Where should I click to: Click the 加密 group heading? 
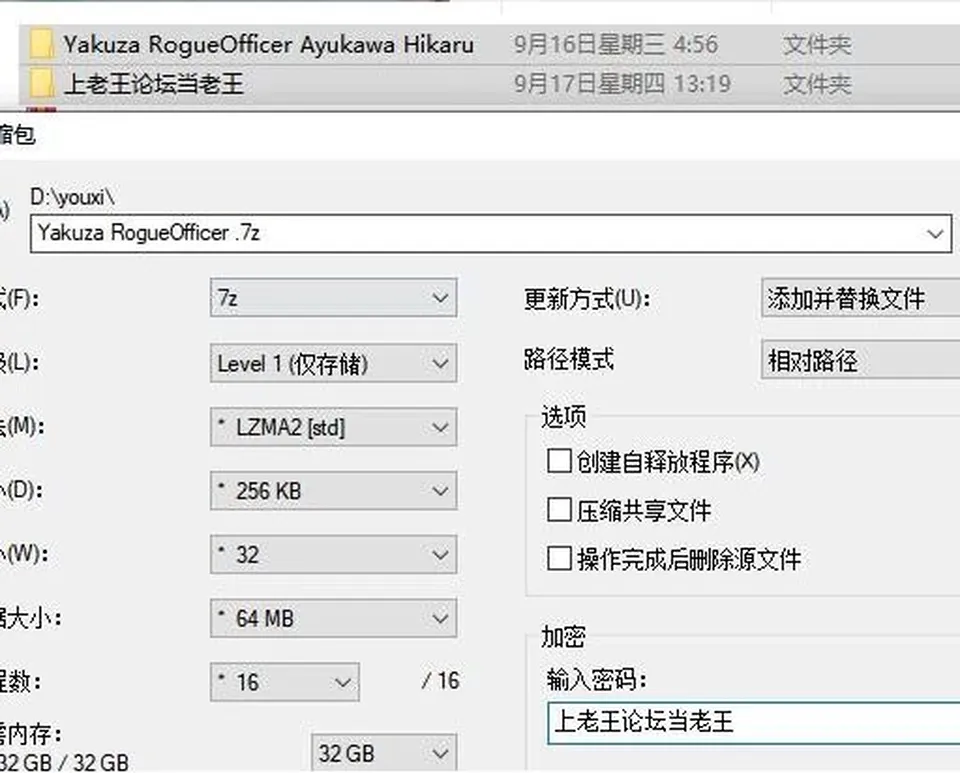click(x=563, y=637)
